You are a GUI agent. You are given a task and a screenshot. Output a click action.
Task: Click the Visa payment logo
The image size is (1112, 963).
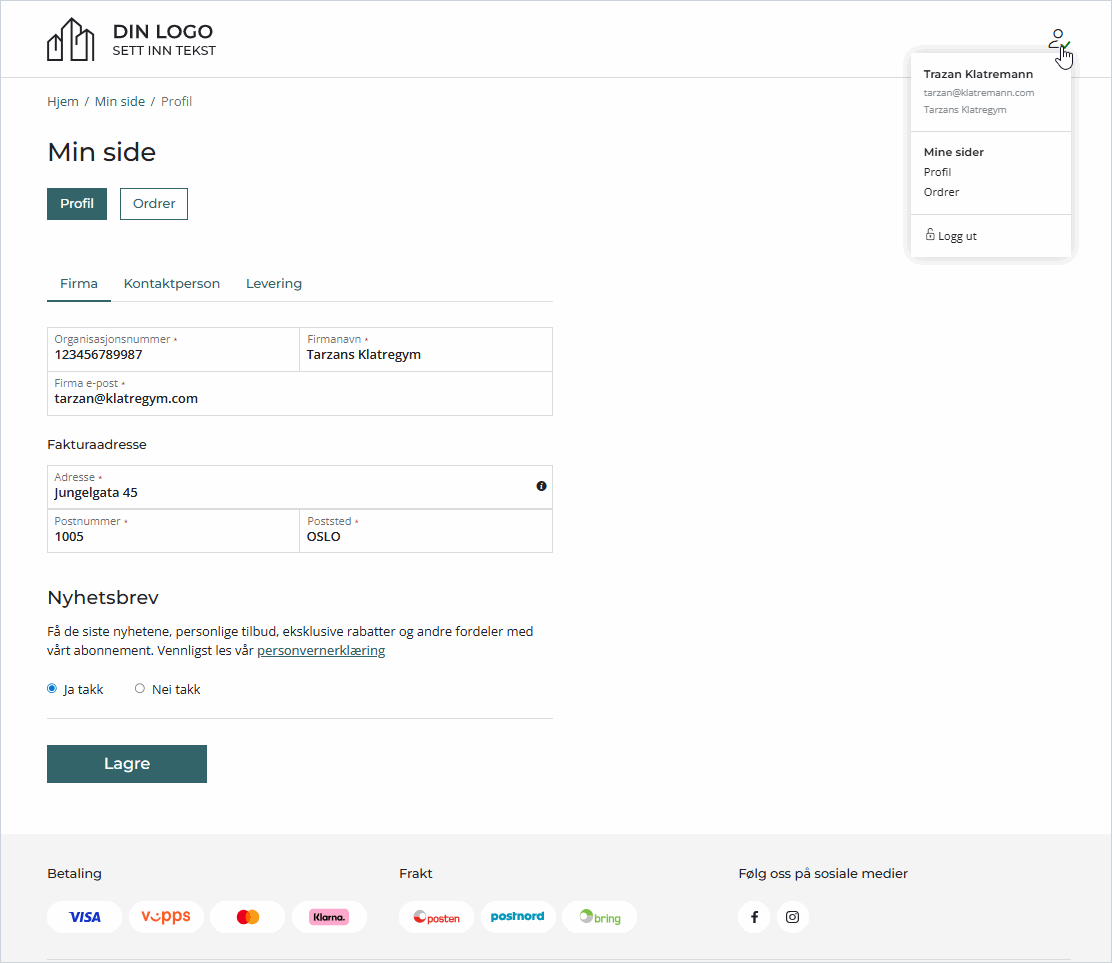(85, 917)
